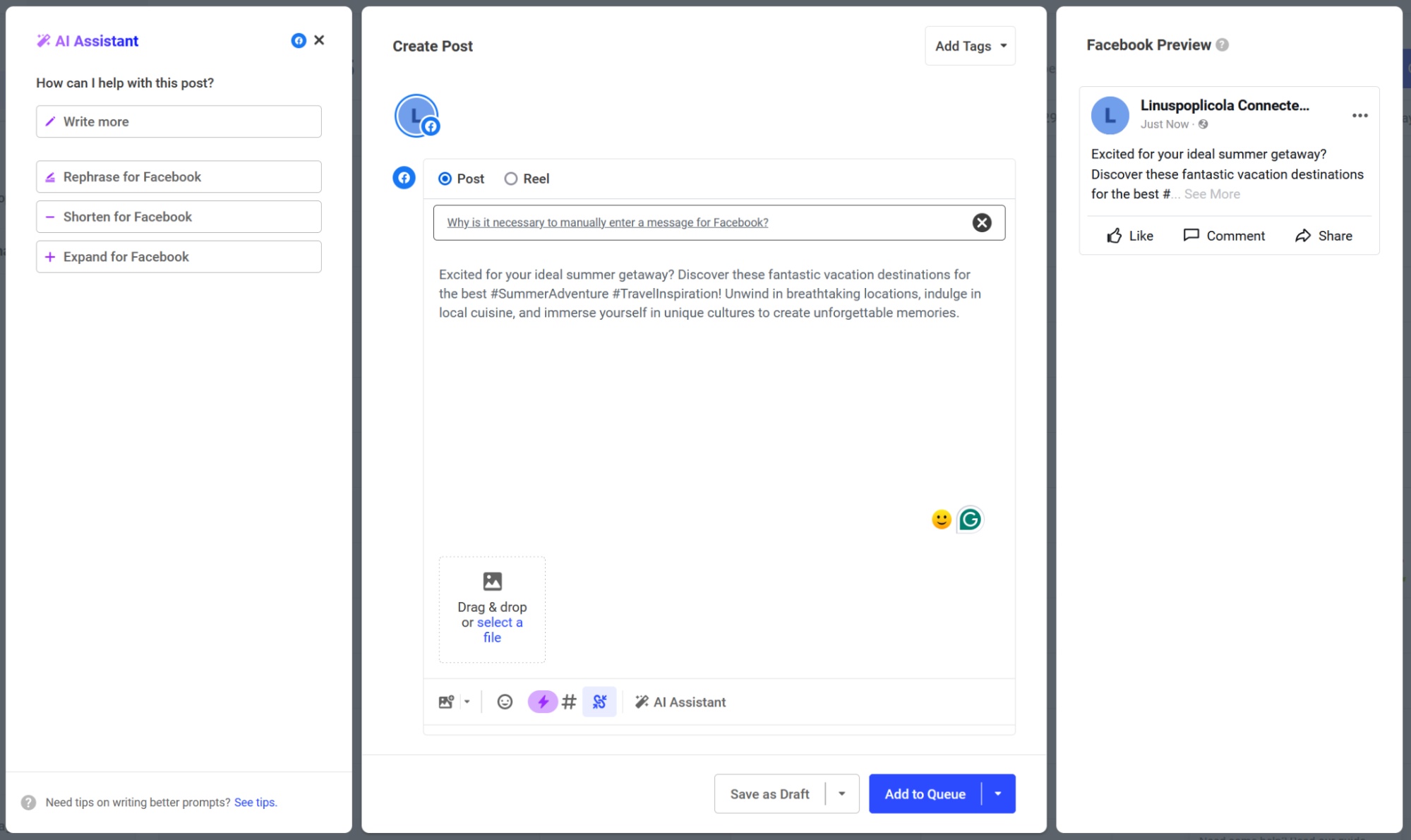Click the purple lightning bolt icon
This screenshot has height=840, width=1411.
click(542, 702)
